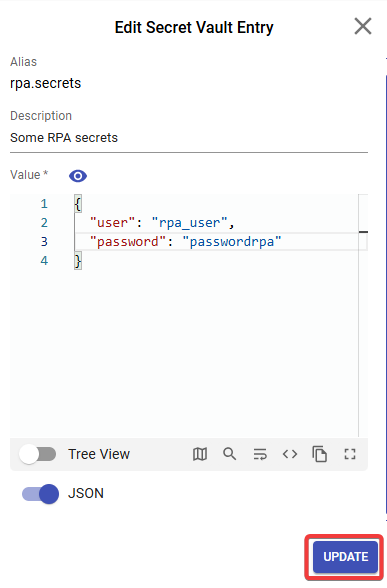Edit the Description field "Some RPA secrets"
Image resolution: width=387 pixels, height=588 pixels.
tap(189, 138)
